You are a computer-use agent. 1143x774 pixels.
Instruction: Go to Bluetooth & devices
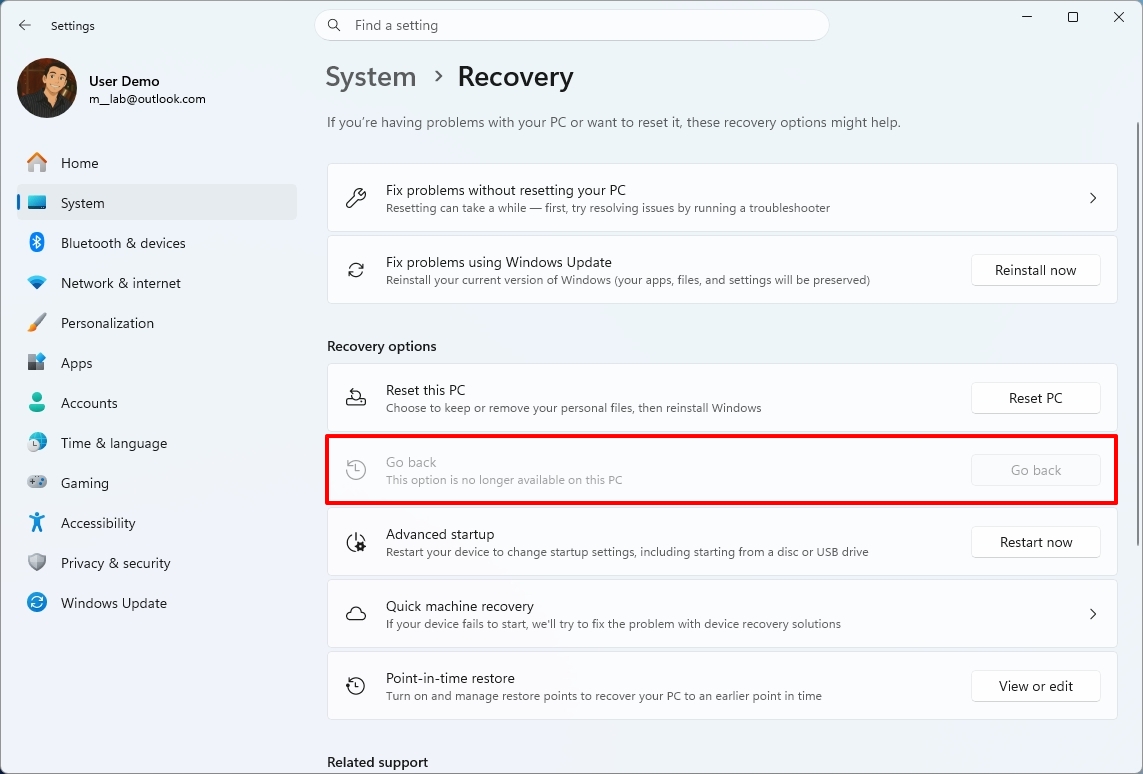(x=157, y=243)
